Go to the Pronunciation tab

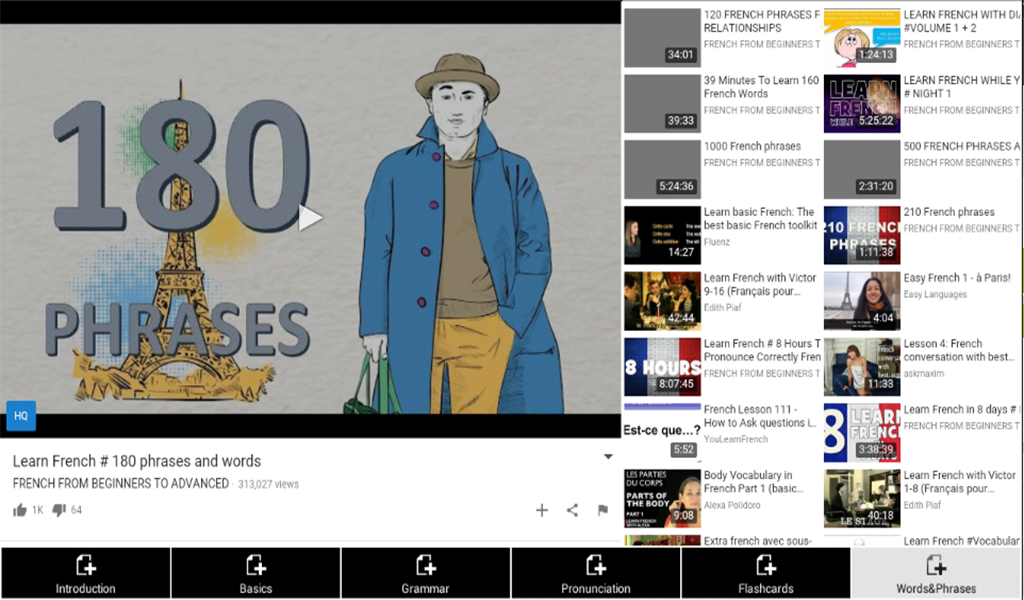coord(596,574)
